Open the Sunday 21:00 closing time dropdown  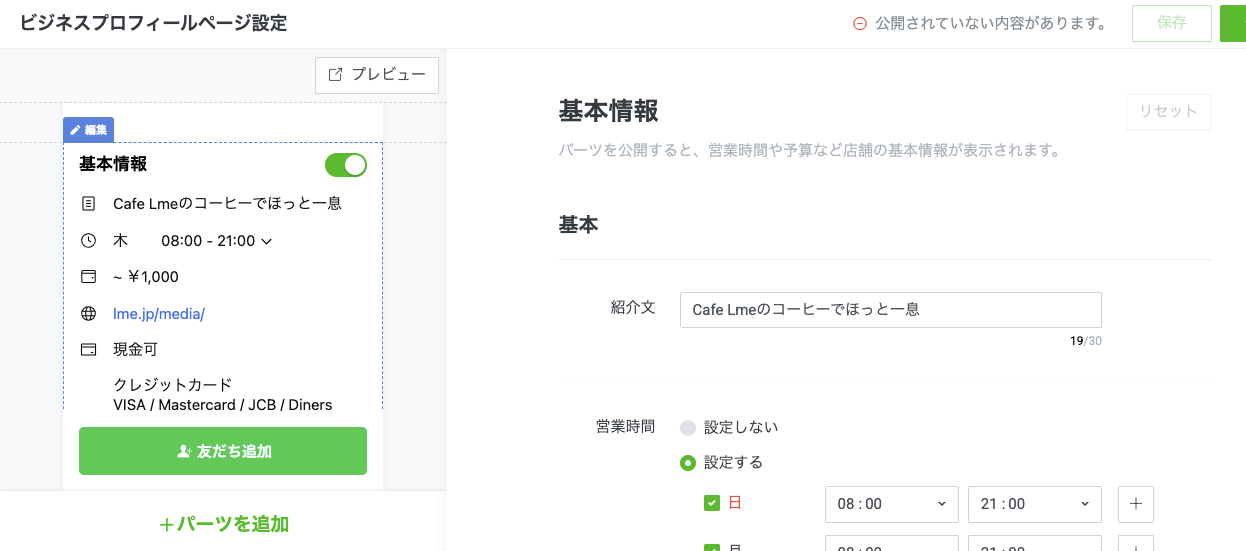(x=1035, y=504)
